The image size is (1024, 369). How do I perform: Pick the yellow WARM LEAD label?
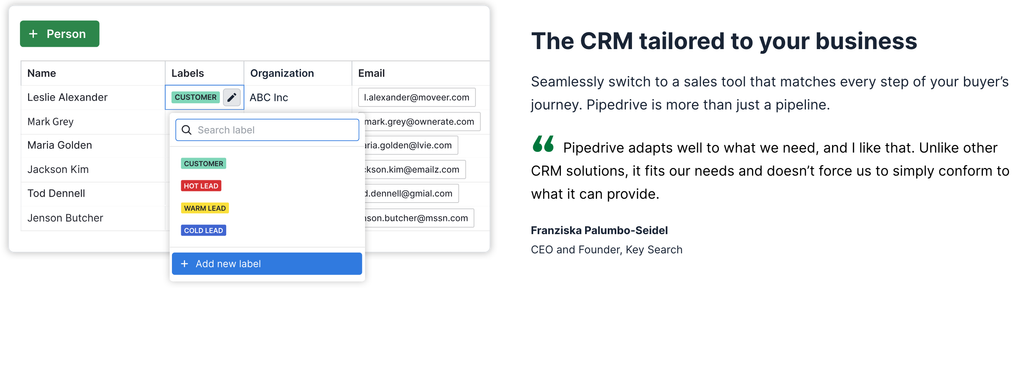[205, 208]
